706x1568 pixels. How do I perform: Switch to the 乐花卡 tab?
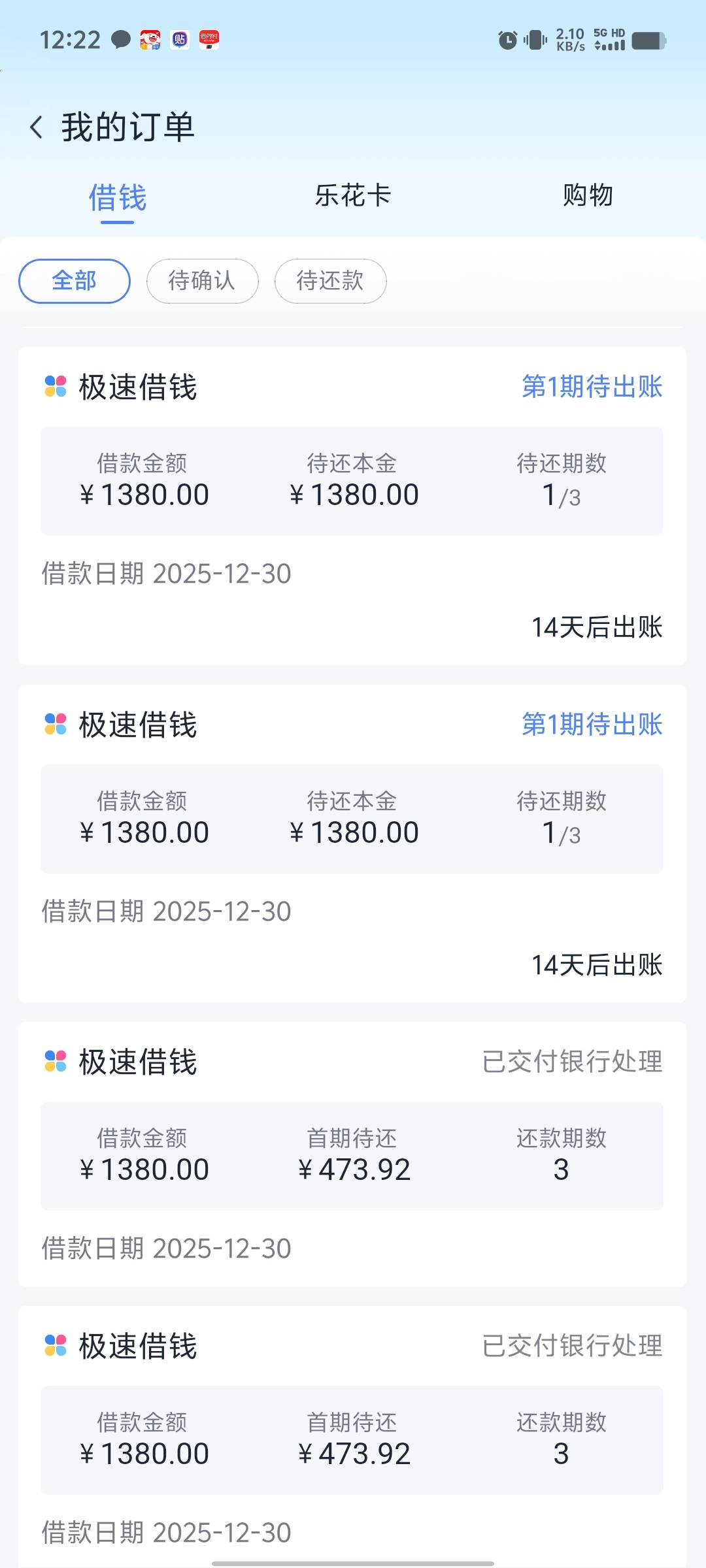pyautogui.click(x=353, y=195)
